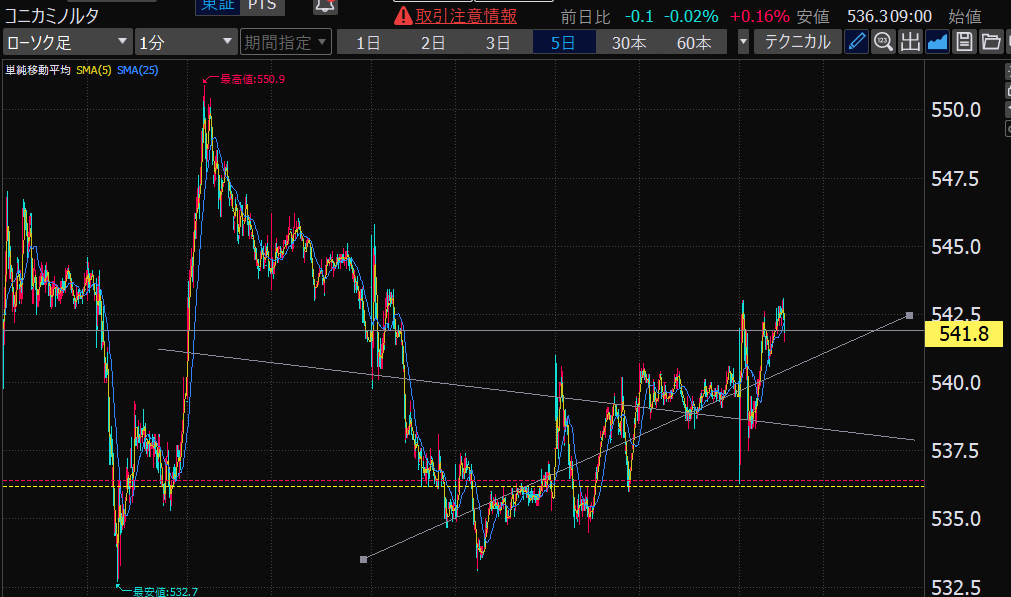The image size is (1011, 597).
Task: Click the trendline's upper right end handle
Action: click(909, 315)
